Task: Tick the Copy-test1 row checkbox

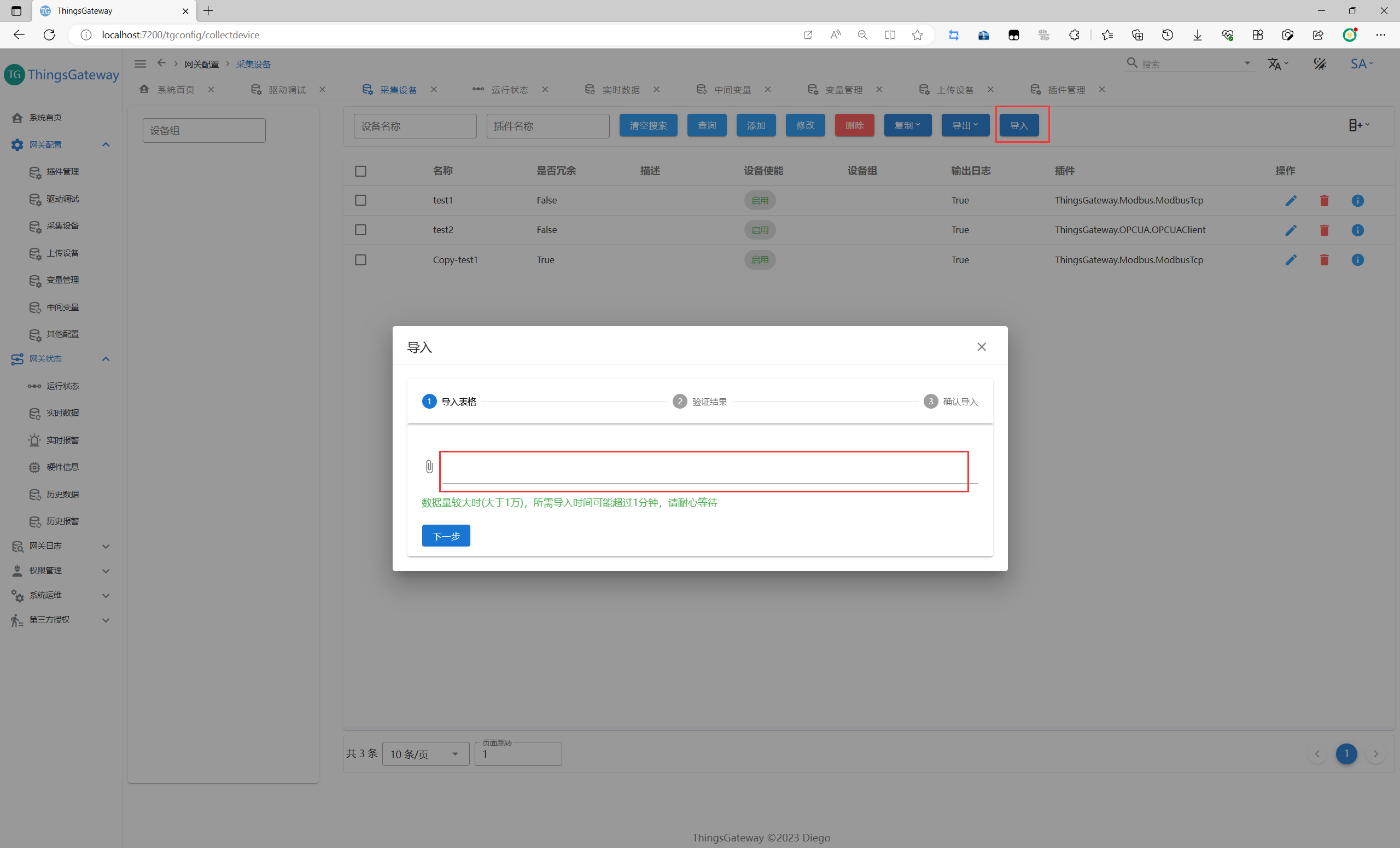Action: 360,260
